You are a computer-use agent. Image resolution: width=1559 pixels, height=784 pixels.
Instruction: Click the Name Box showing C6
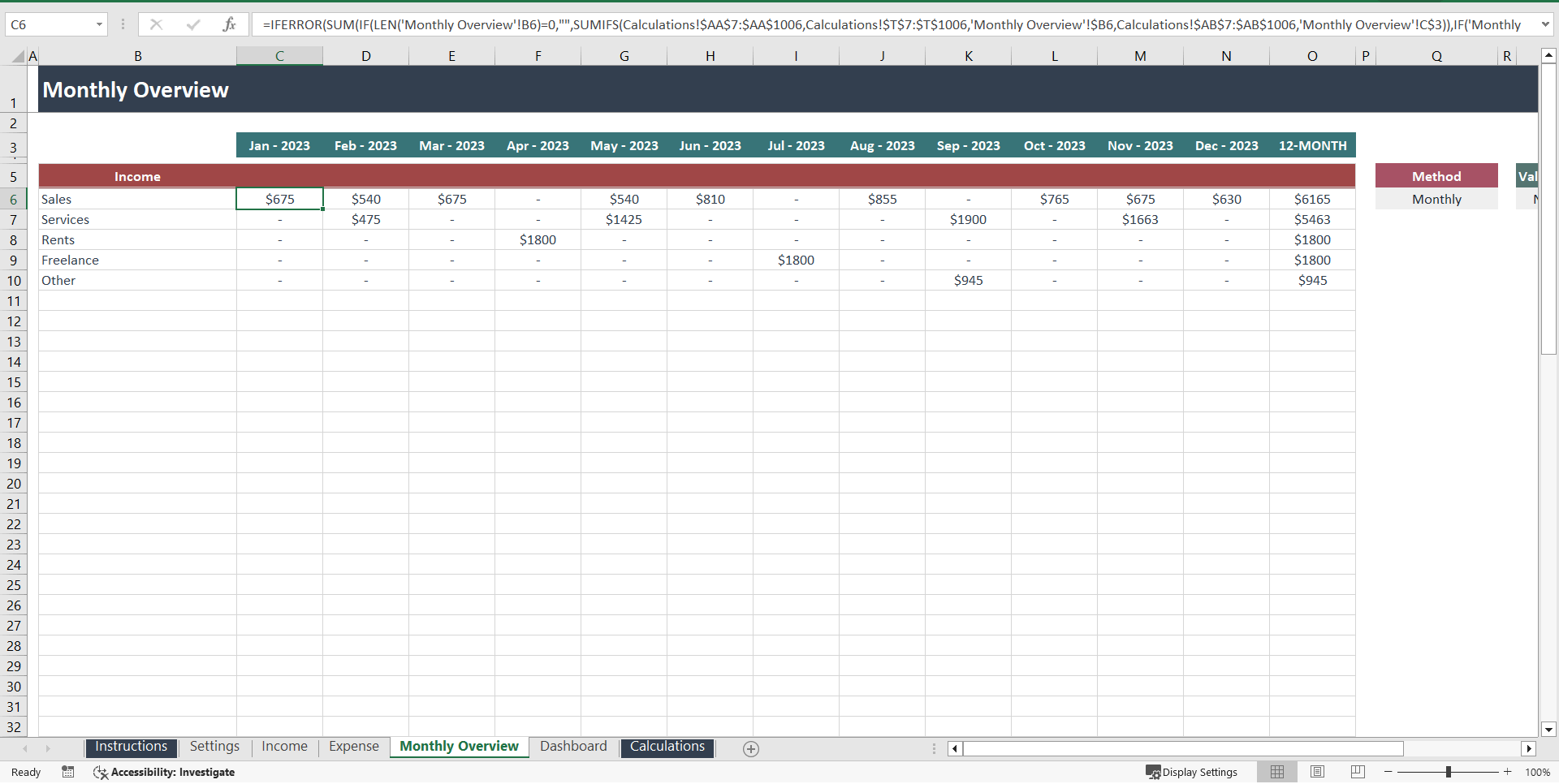[x=50, y=24]
